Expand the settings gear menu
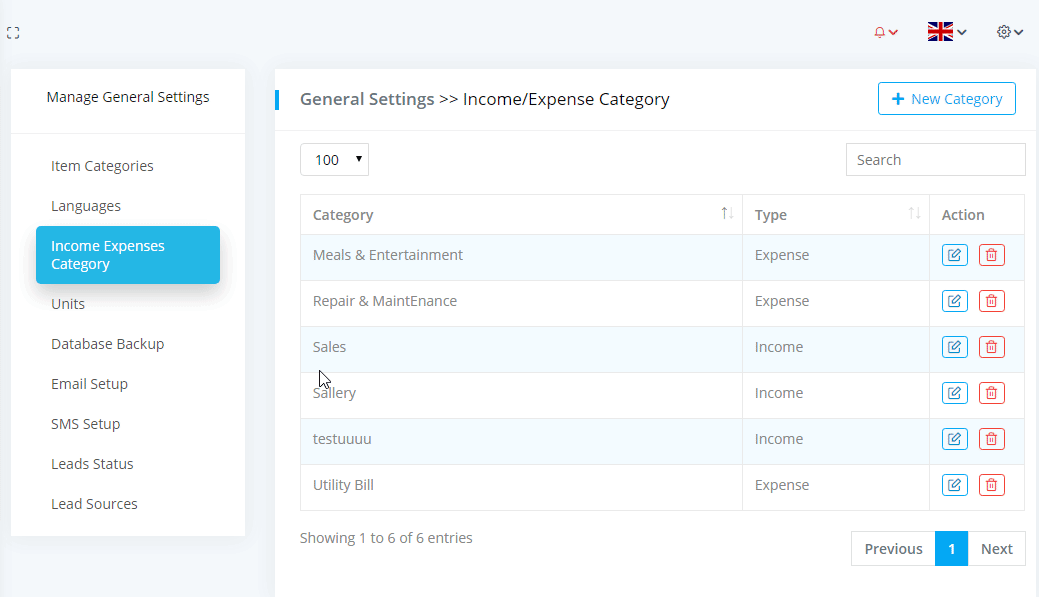The width and height of the screenshot is (1039, 597). (x=1010, y=32)
